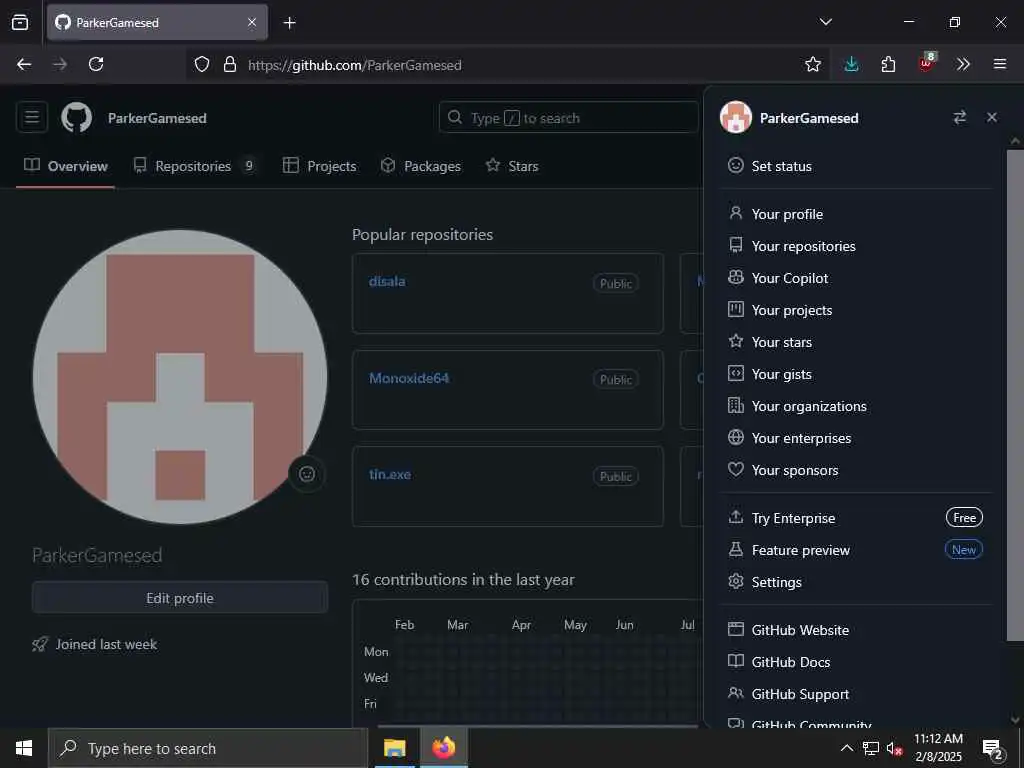This screenshot has width=1024, height=768.
Task: Click Try Enterprise menu entry
Action: 856,517
